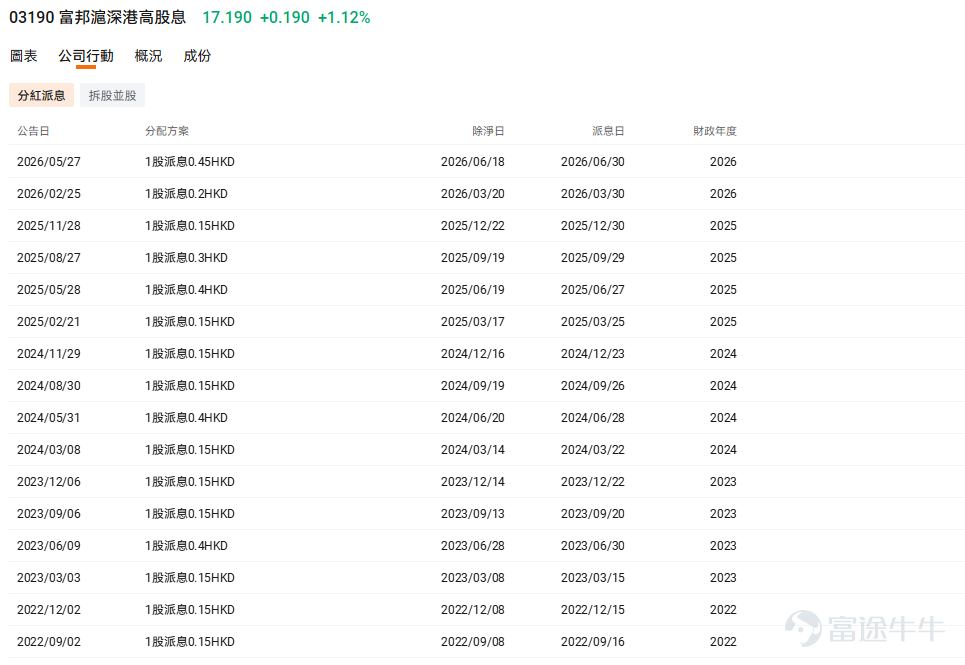The image size is (965, 665).
Task: Select announcement date 2025/05/28
Action: (49, 290)
